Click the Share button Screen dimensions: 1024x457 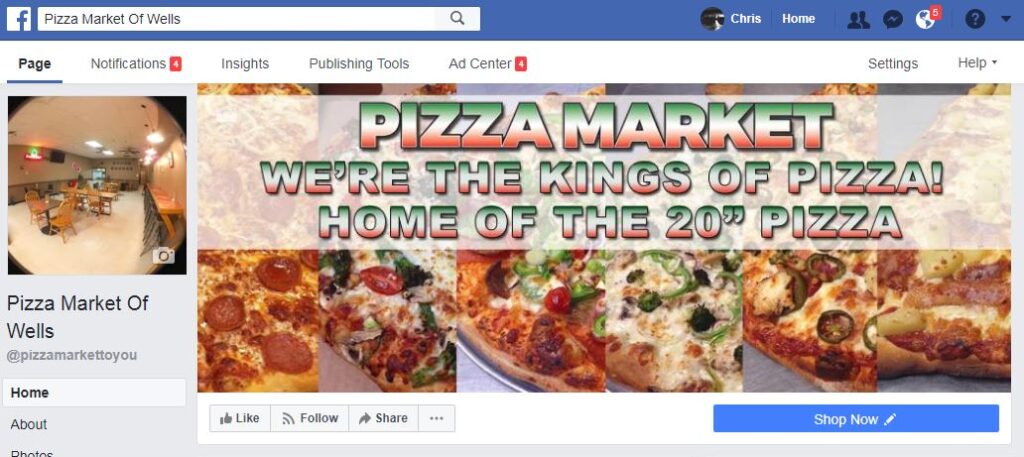coord(383,418)
